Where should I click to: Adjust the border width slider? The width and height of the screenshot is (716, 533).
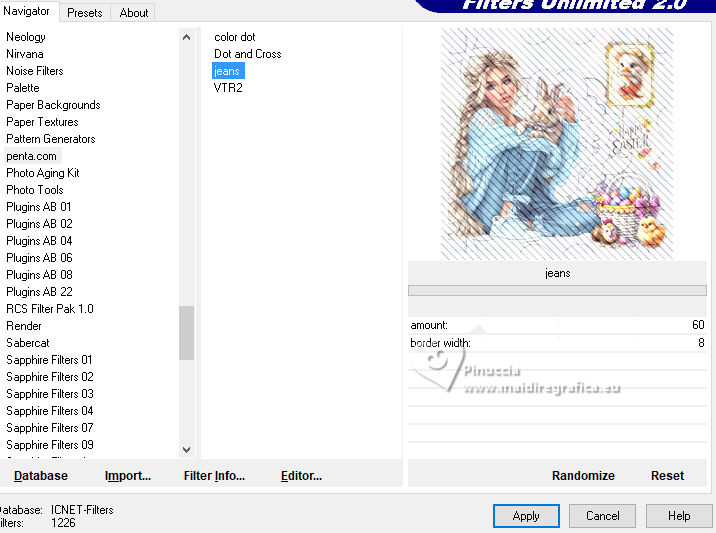tap(557, 343)
